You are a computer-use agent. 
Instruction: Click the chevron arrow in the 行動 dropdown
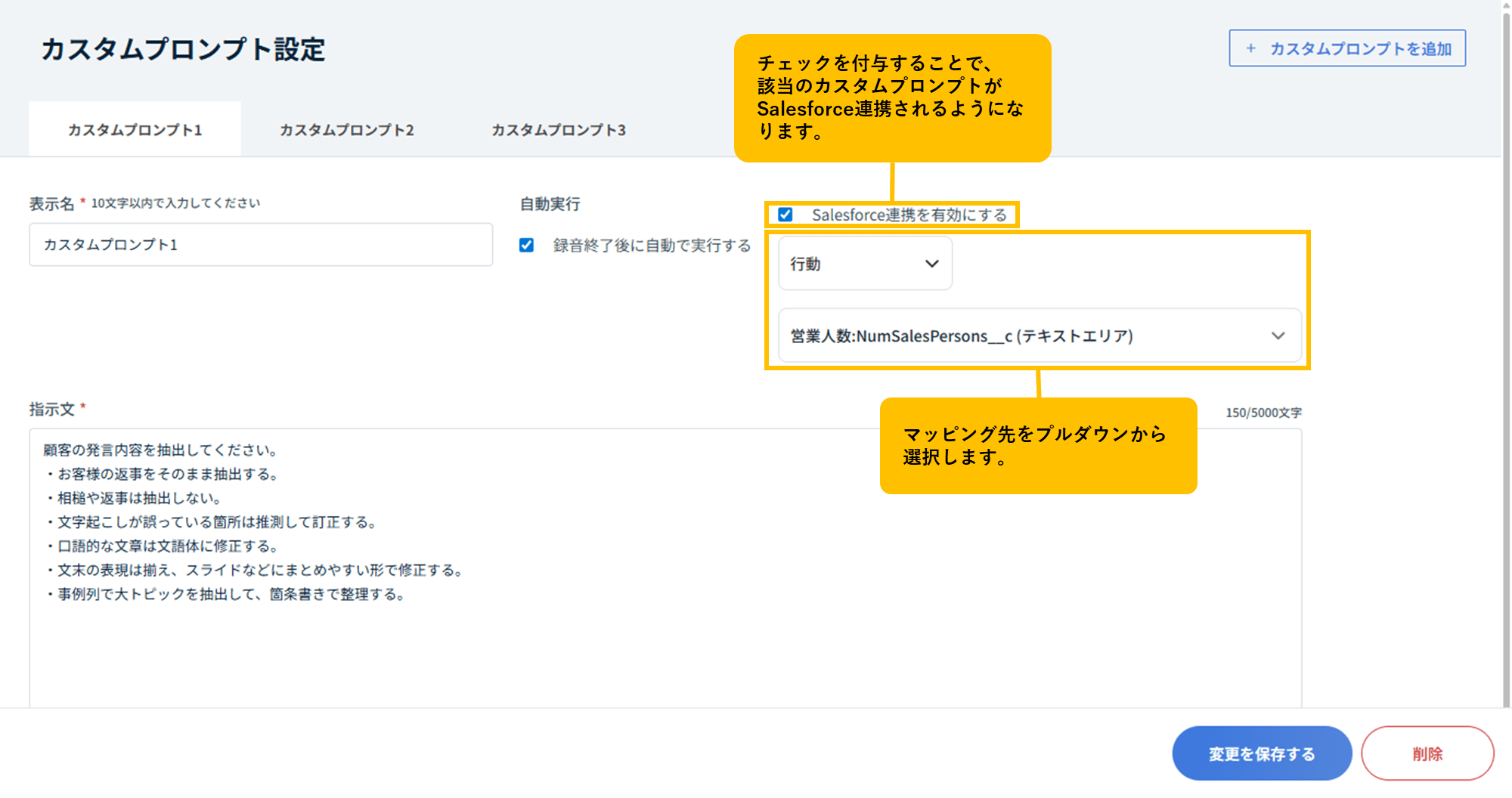tap(931, 264)
